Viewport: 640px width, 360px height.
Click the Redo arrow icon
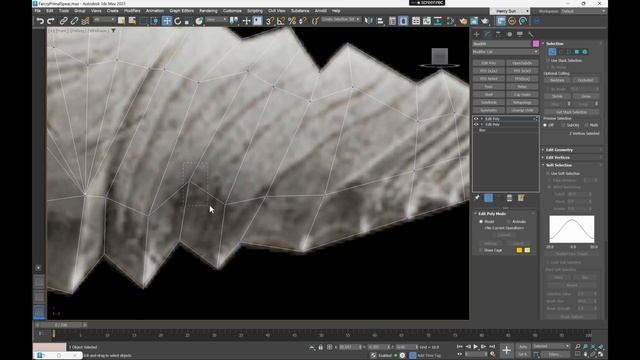[51, 21]
